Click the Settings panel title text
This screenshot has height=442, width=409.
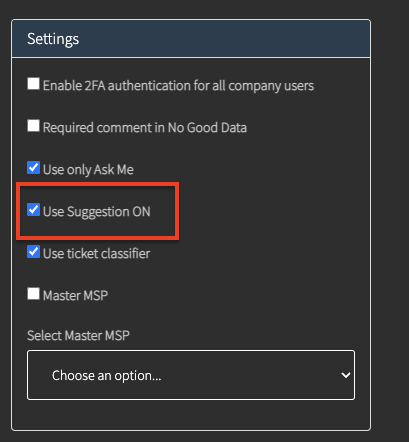tap(53, 39)
